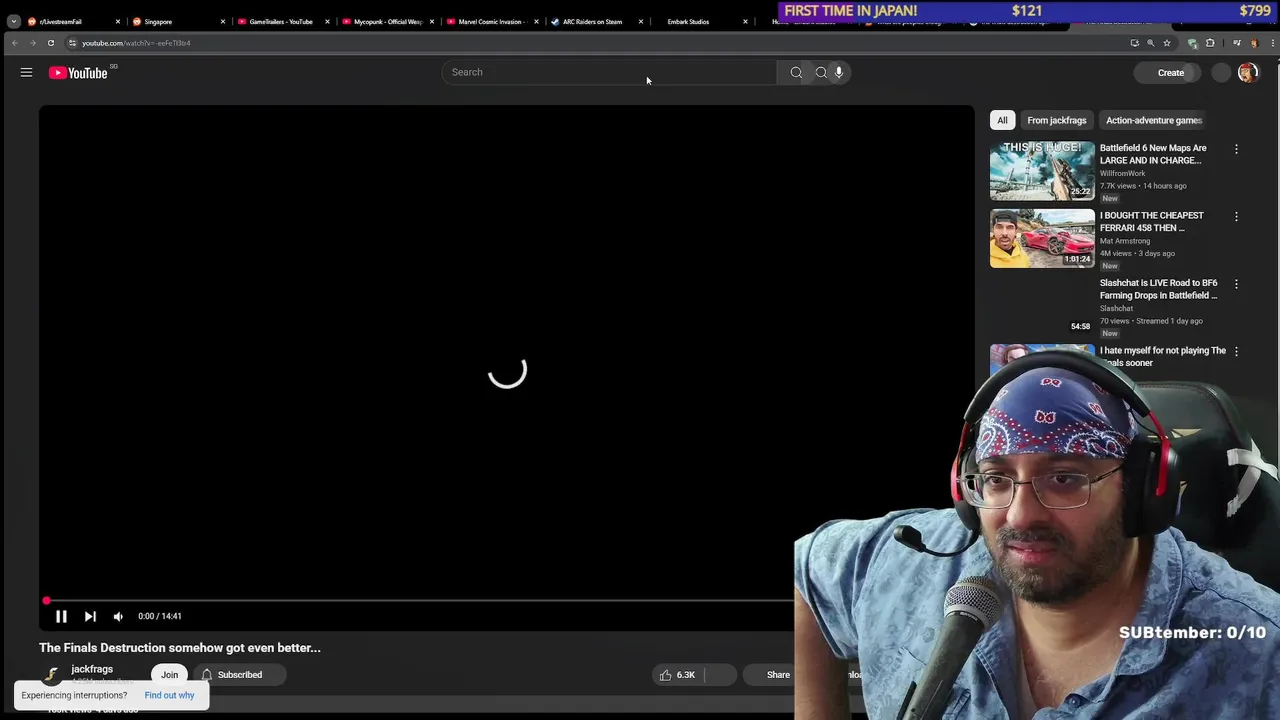Click the Share button
The width and height of the screenshot is (1280, 720).
point(769,675)
